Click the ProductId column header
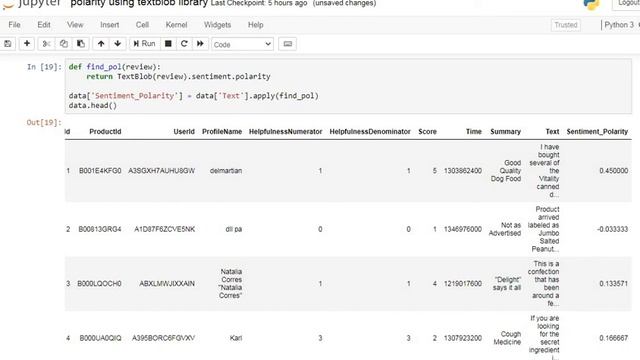 (105, 132)
